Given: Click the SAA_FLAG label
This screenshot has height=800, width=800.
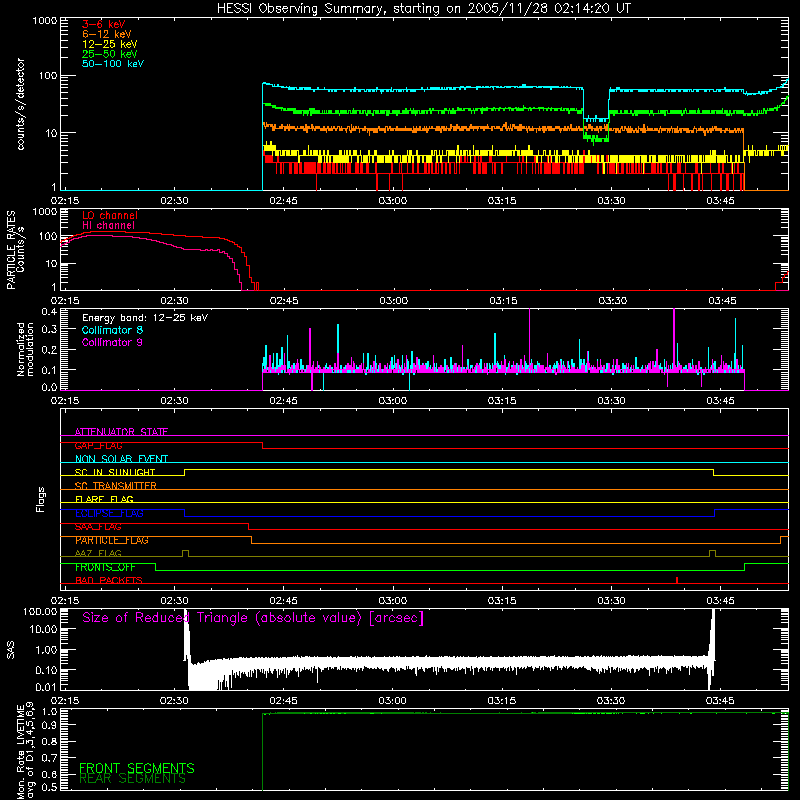Looking at the screenshot, I should 98,527.
